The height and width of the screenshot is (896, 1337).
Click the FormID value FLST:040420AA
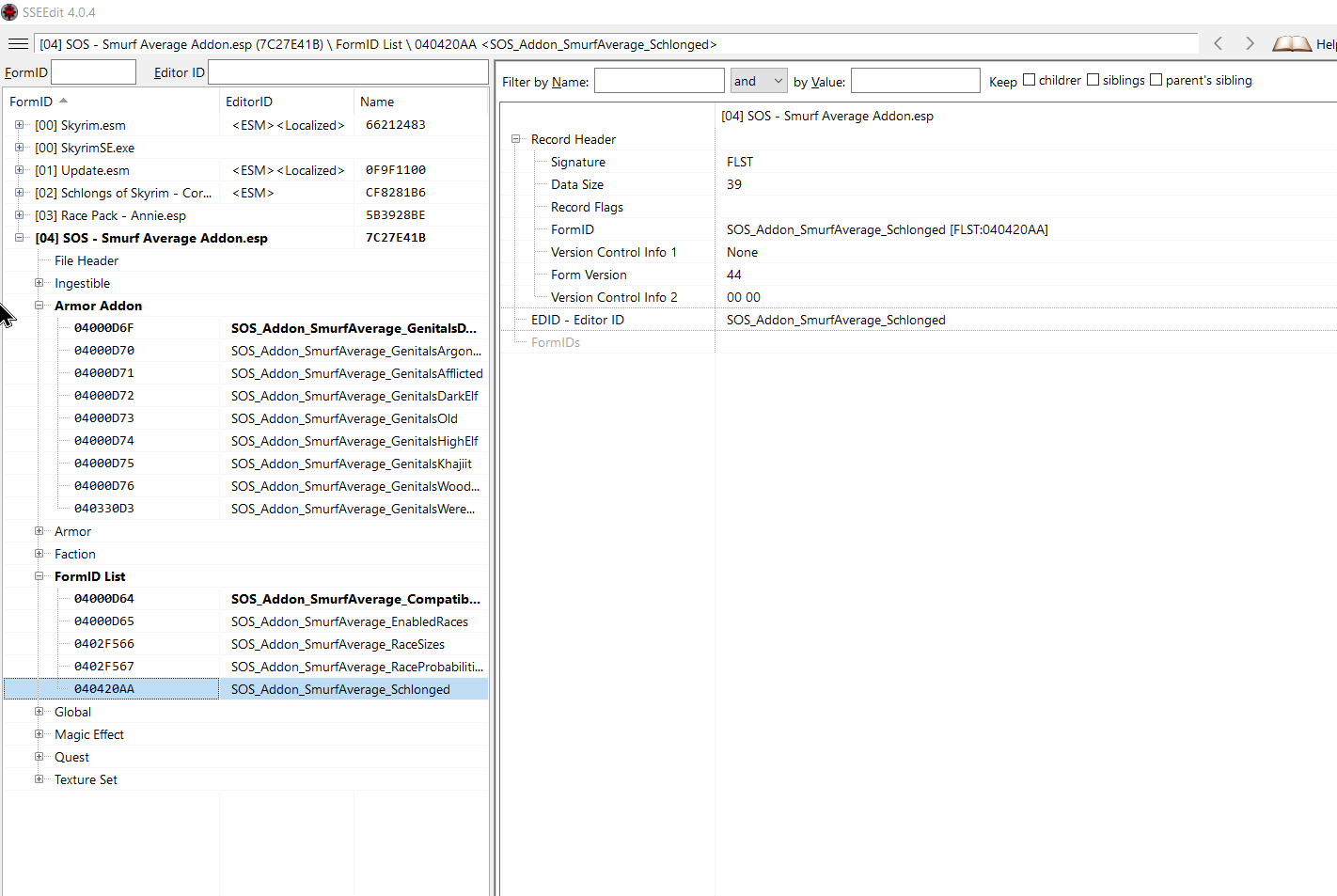coord(887,229)
